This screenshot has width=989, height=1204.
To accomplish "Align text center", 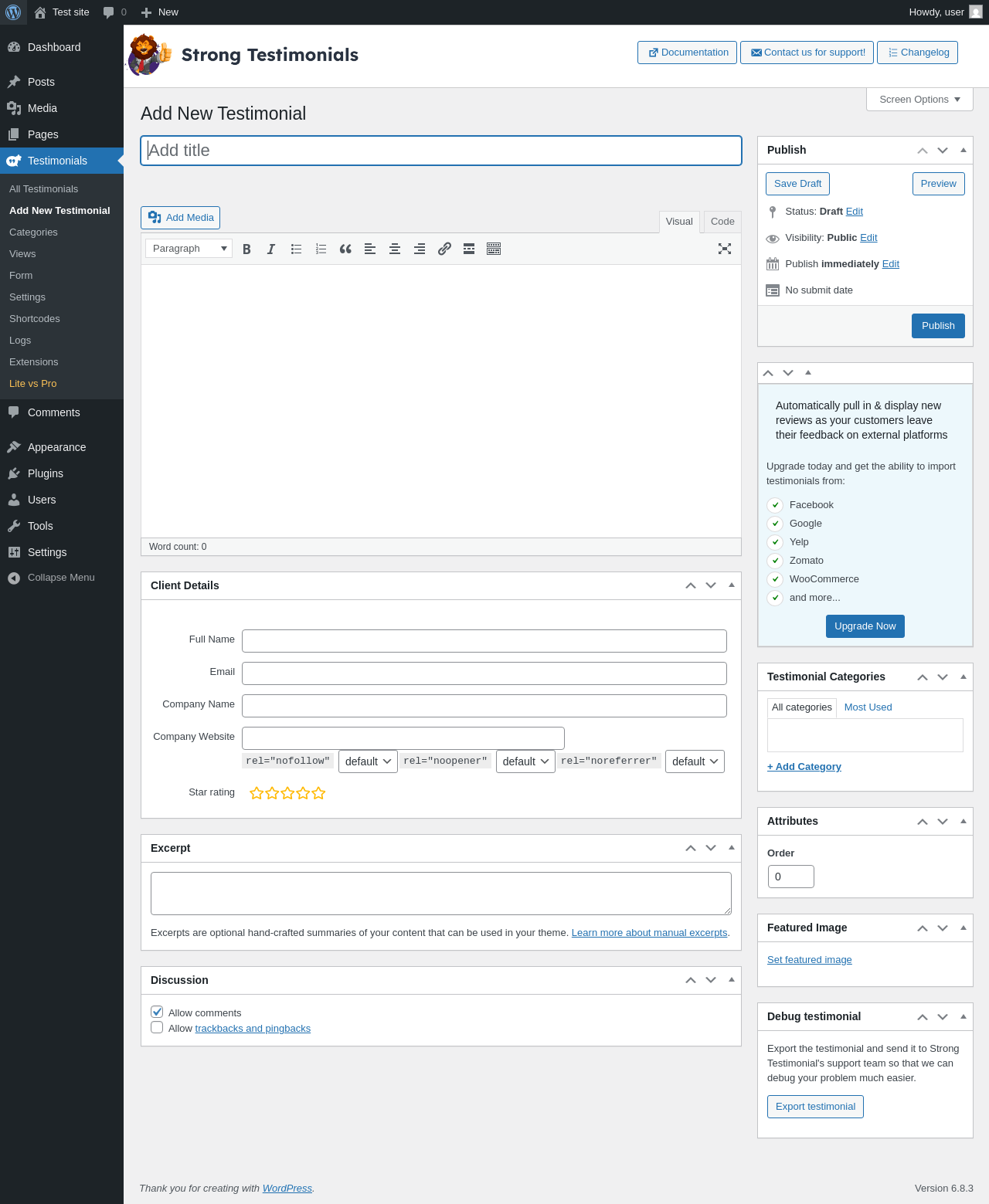I will pos(395,249).
